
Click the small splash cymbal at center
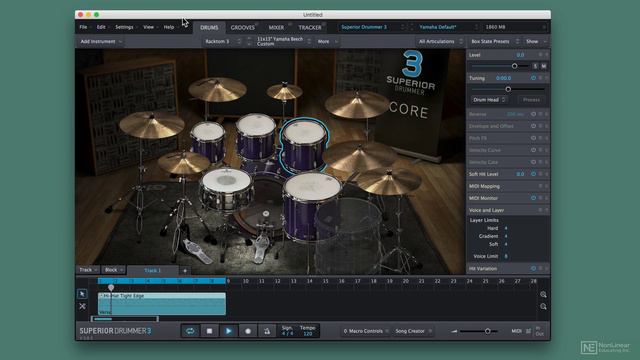(284, 91)
